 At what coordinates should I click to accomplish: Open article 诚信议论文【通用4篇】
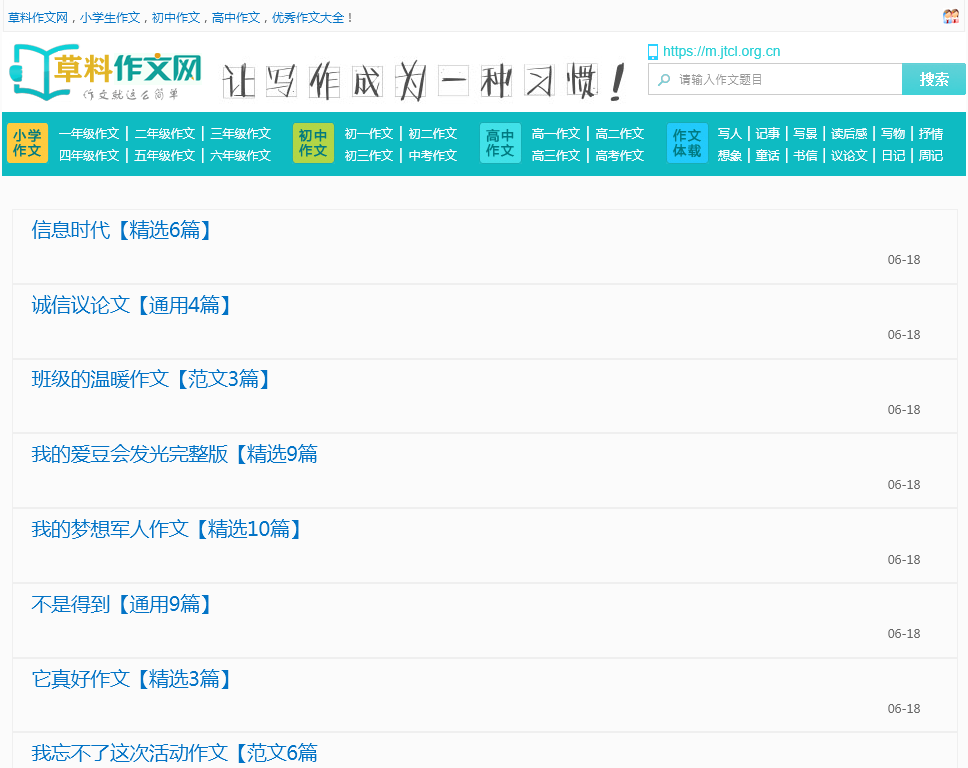tap(132, 305)
